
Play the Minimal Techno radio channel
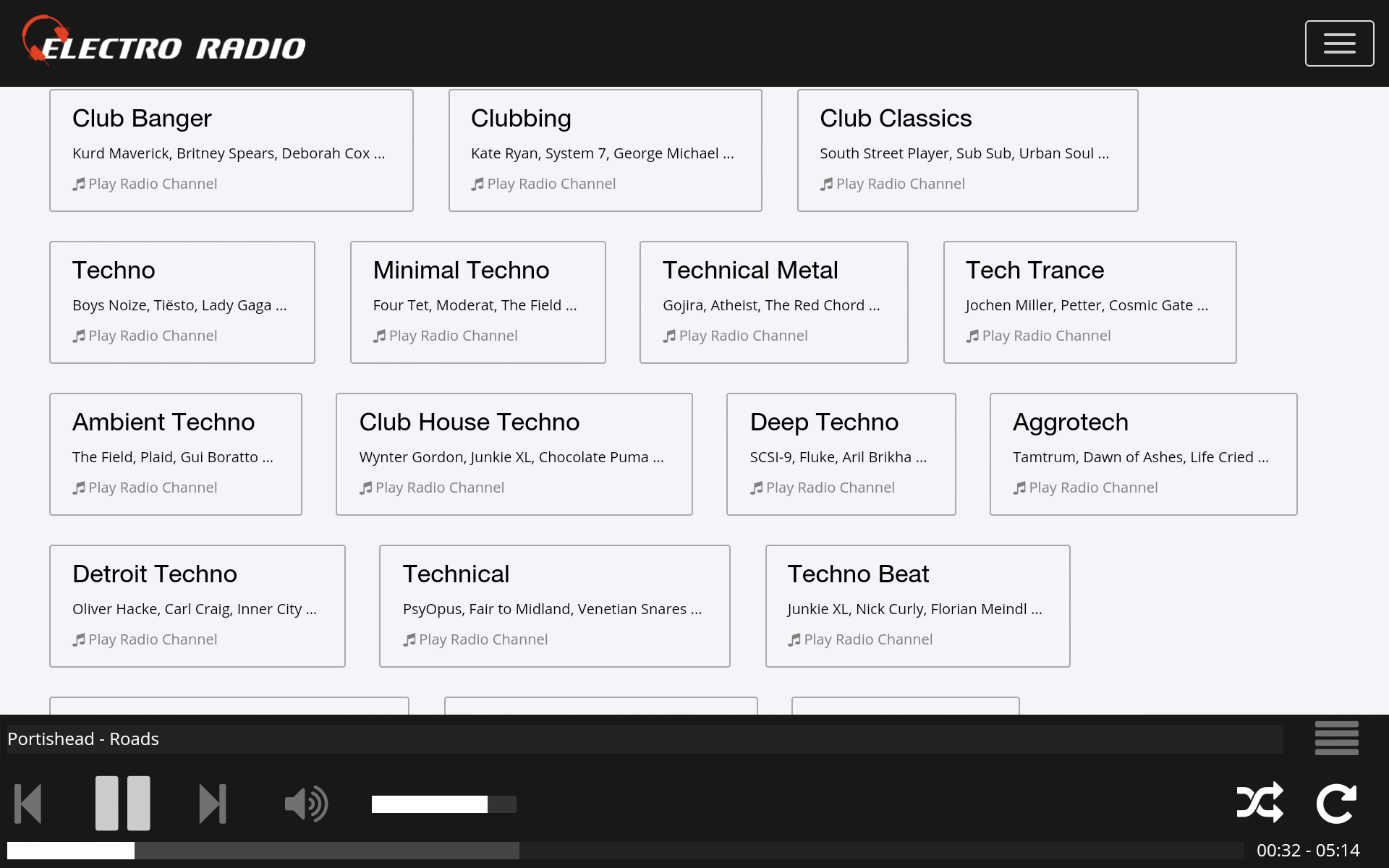[445, 336]
